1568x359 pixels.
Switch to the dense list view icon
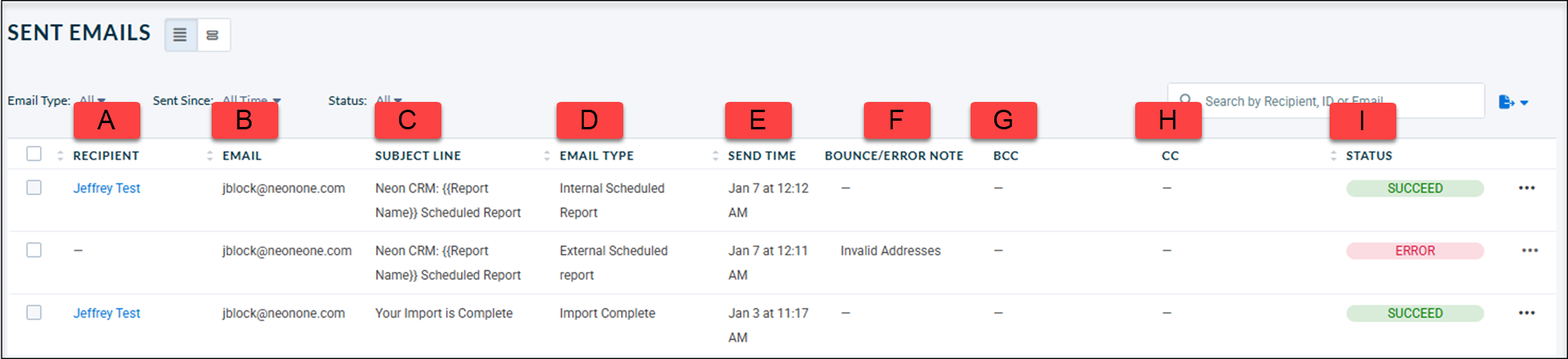(x=180, y=35)
